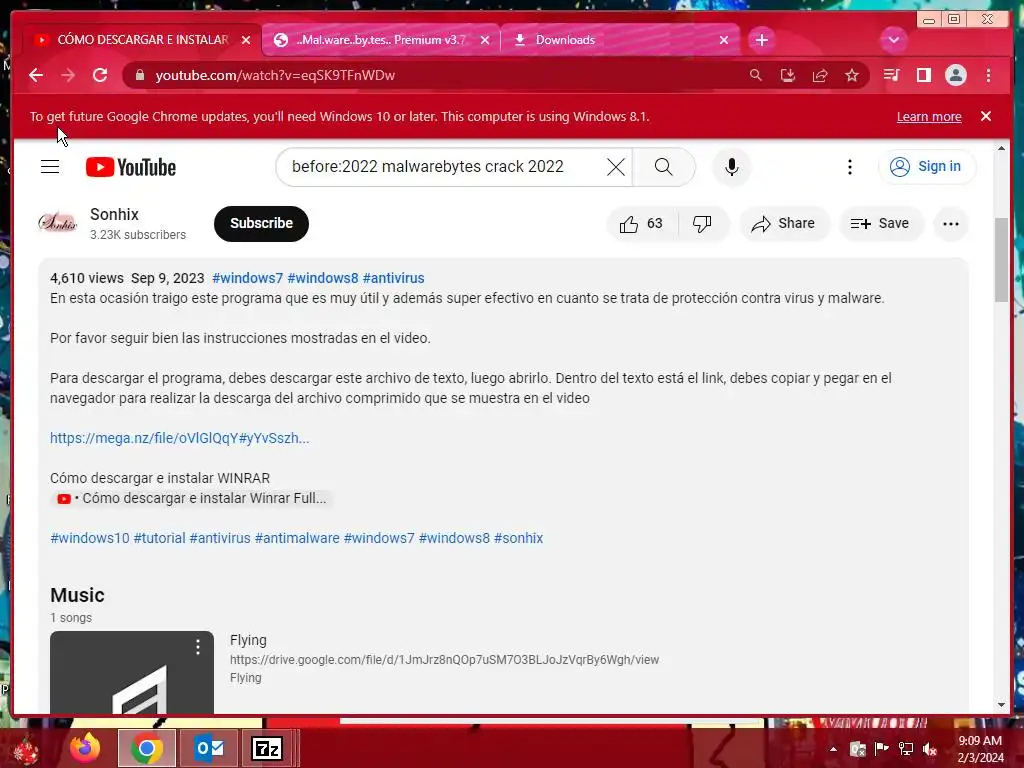Launch Firefox from the taskbar
Viewport: 1024px width, 768px height.
[85, 748]
